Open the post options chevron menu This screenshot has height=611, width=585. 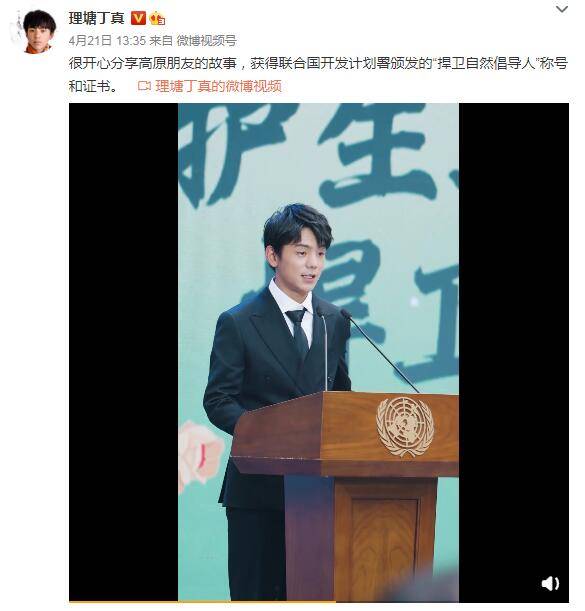562,9
